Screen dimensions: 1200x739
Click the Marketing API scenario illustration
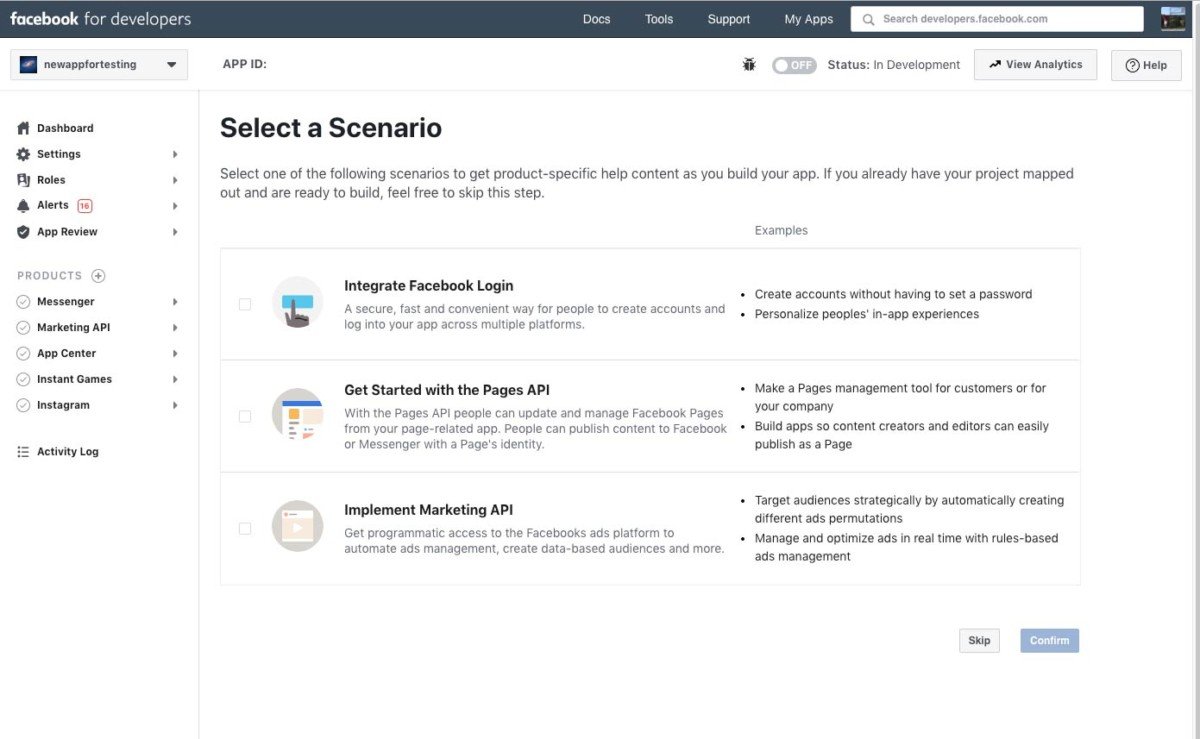click(297, 526)
